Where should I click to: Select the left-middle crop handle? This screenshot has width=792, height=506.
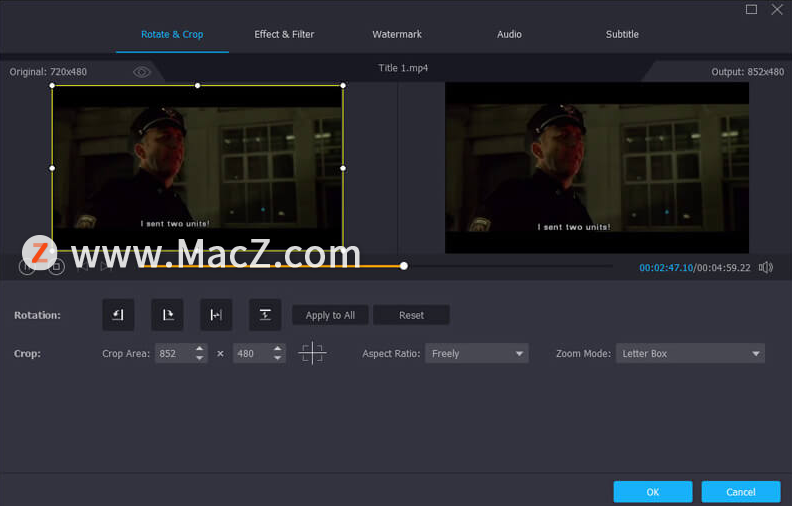coord(52,168)
